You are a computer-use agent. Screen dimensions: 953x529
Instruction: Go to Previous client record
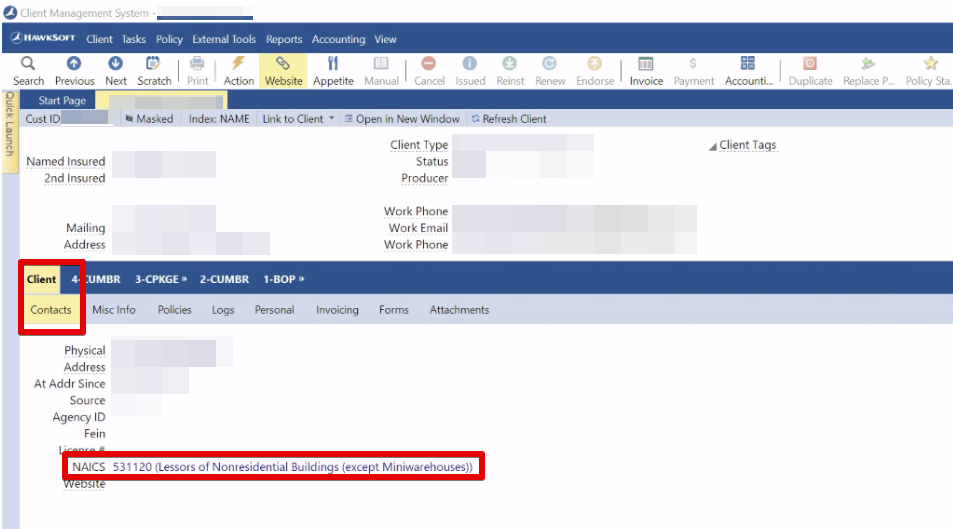(74, 63)
